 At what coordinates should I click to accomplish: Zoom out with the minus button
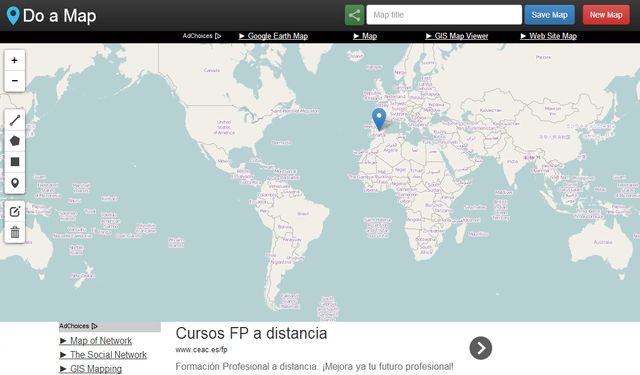pyautogui.click(x=15, y=81)
